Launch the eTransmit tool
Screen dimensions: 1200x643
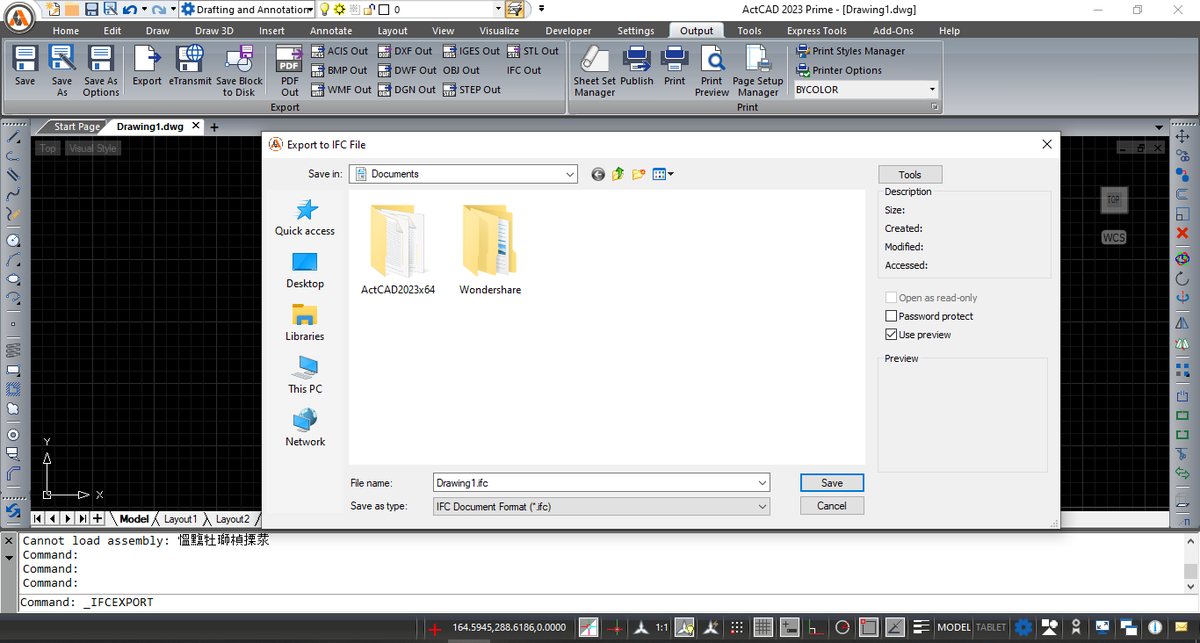pyautogui.click(x=189, y=68)
